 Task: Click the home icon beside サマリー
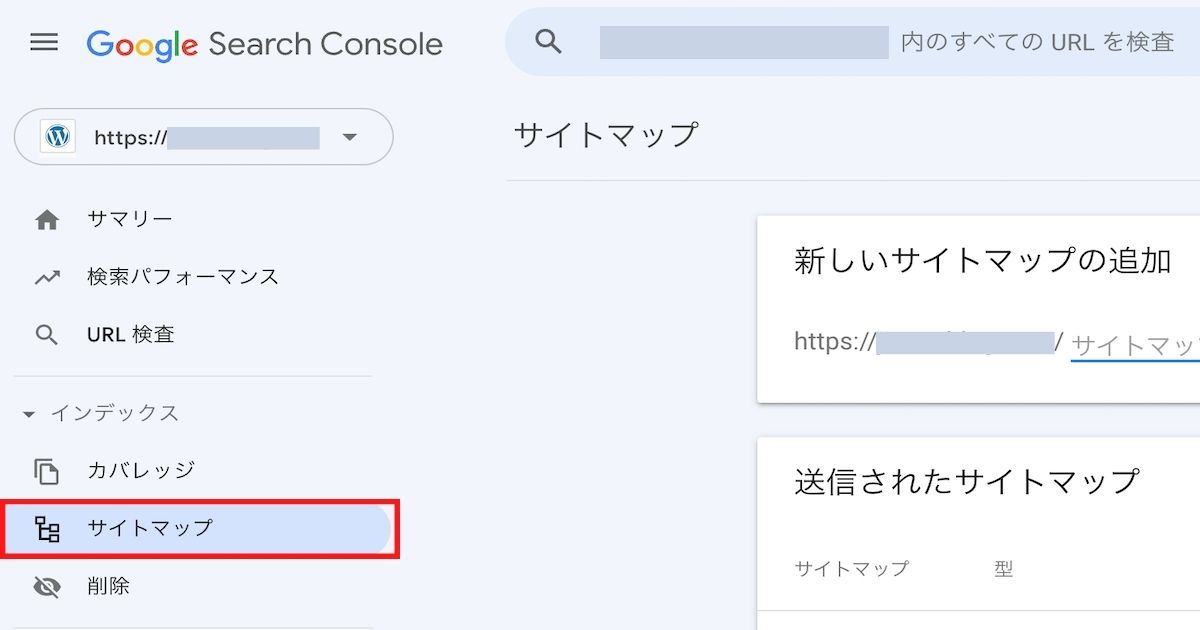point(47,220)
